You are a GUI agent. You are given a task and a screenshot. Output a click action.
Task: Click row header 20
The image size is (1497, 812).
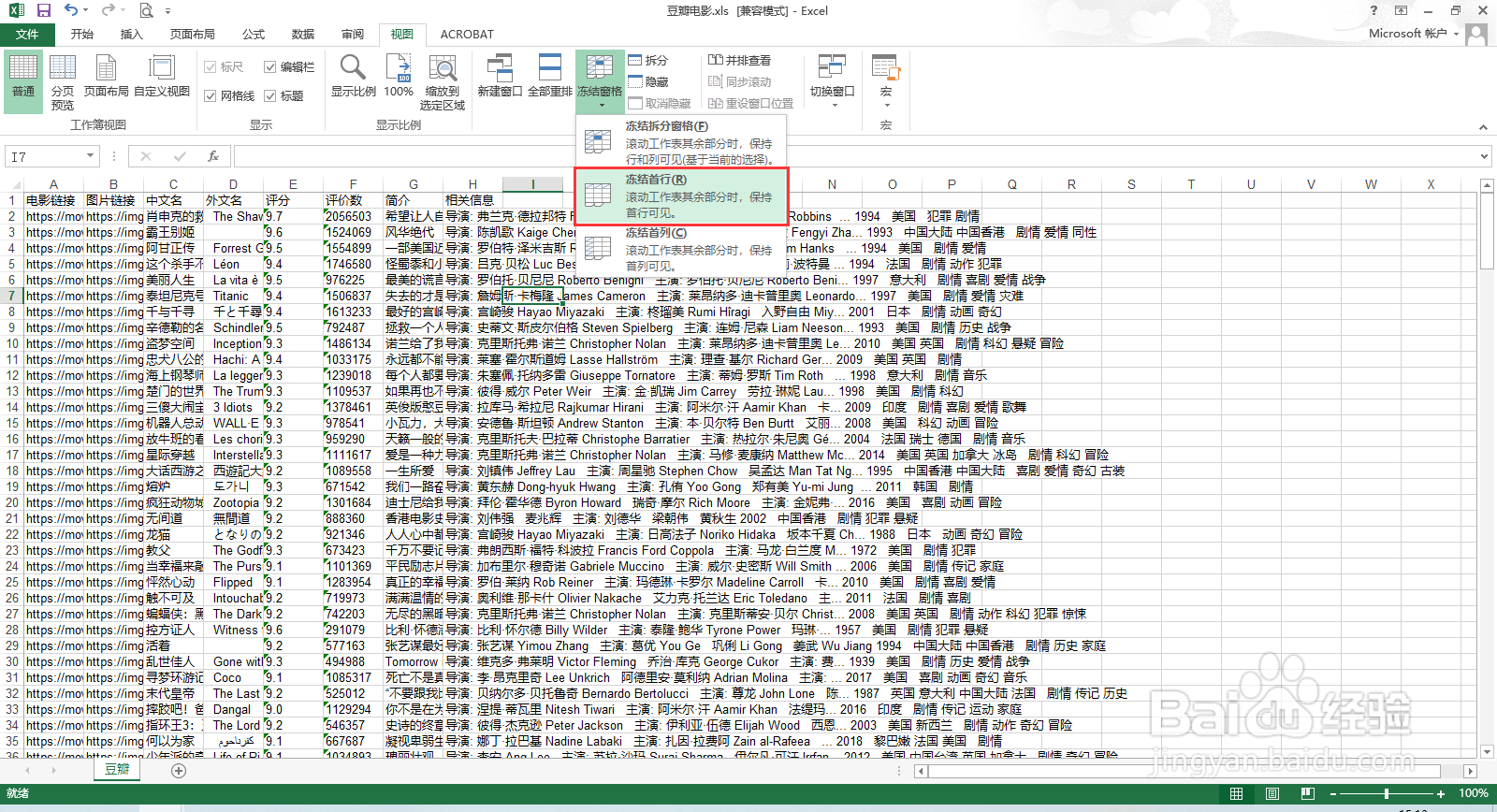(12, 502)
